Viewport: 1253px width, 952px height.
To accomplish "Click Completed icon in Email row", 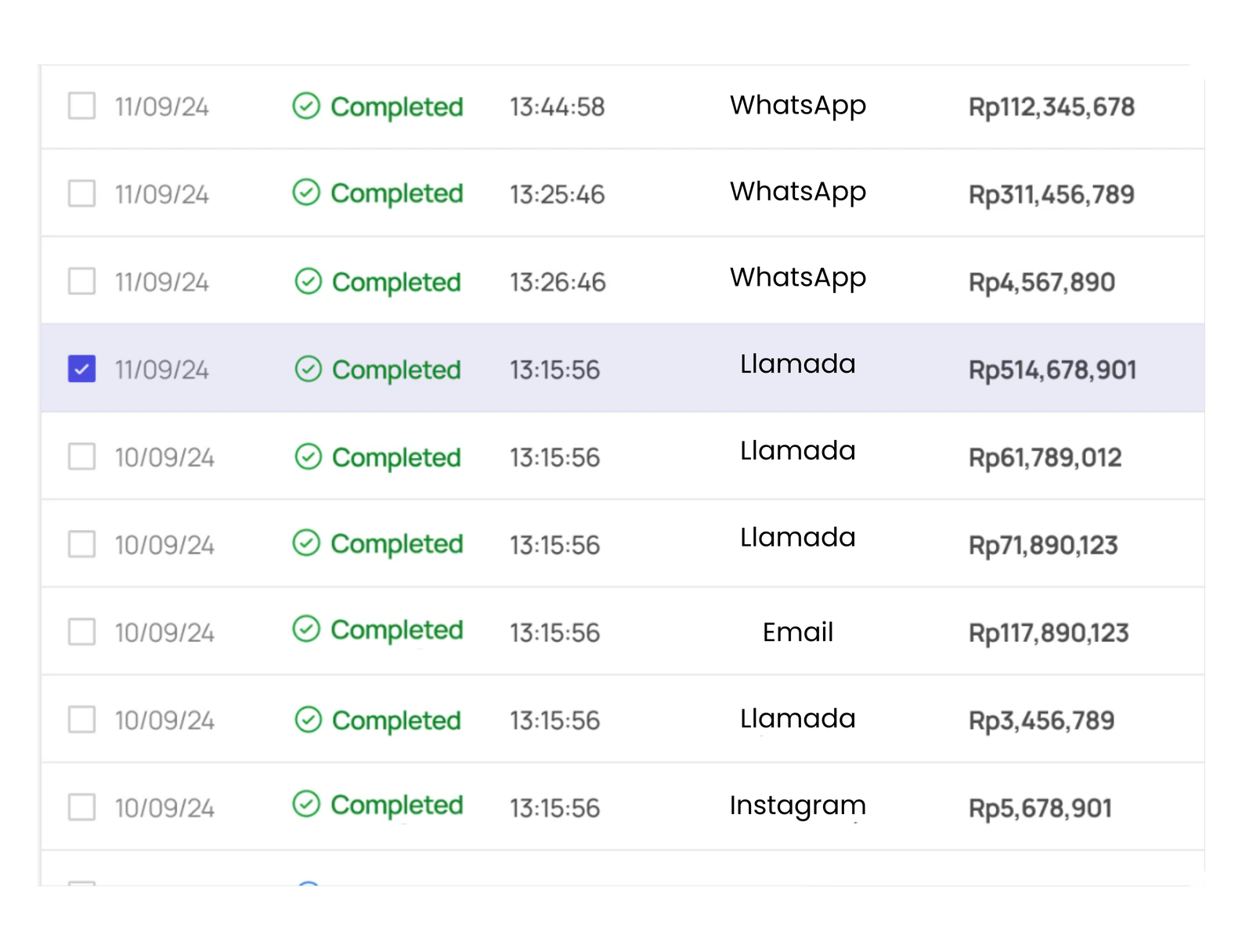I will pyautogui.click(x=306, y=629).
